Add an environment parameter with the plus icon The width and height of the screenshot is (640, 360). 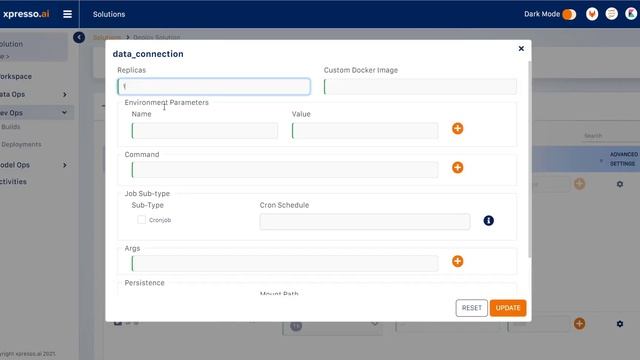[458, 129]
